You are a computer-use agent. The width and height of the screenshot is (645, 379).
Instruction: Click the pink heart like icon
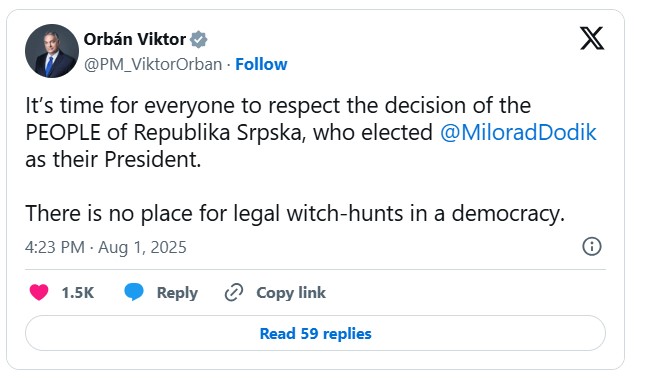(x=39, y=293)
